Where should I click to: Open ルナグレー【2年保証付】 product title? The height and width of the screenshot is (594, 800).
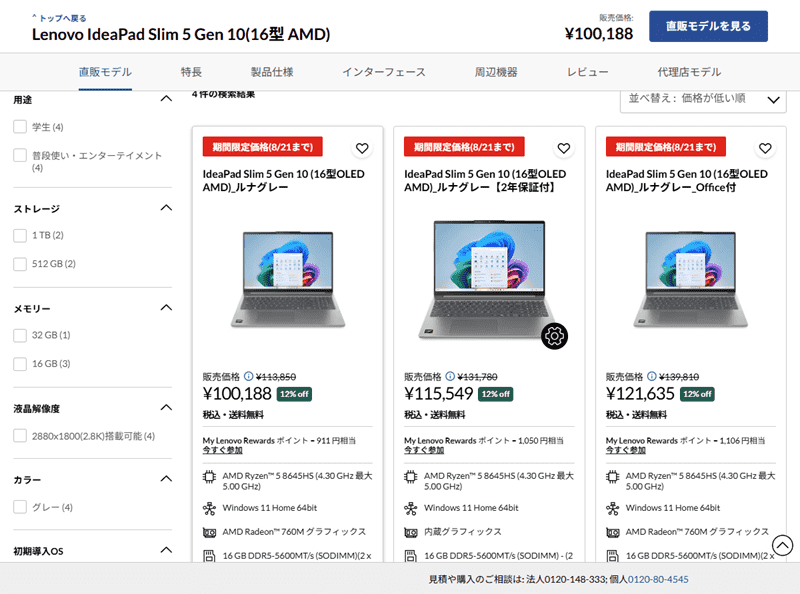[x=485, y=181]
